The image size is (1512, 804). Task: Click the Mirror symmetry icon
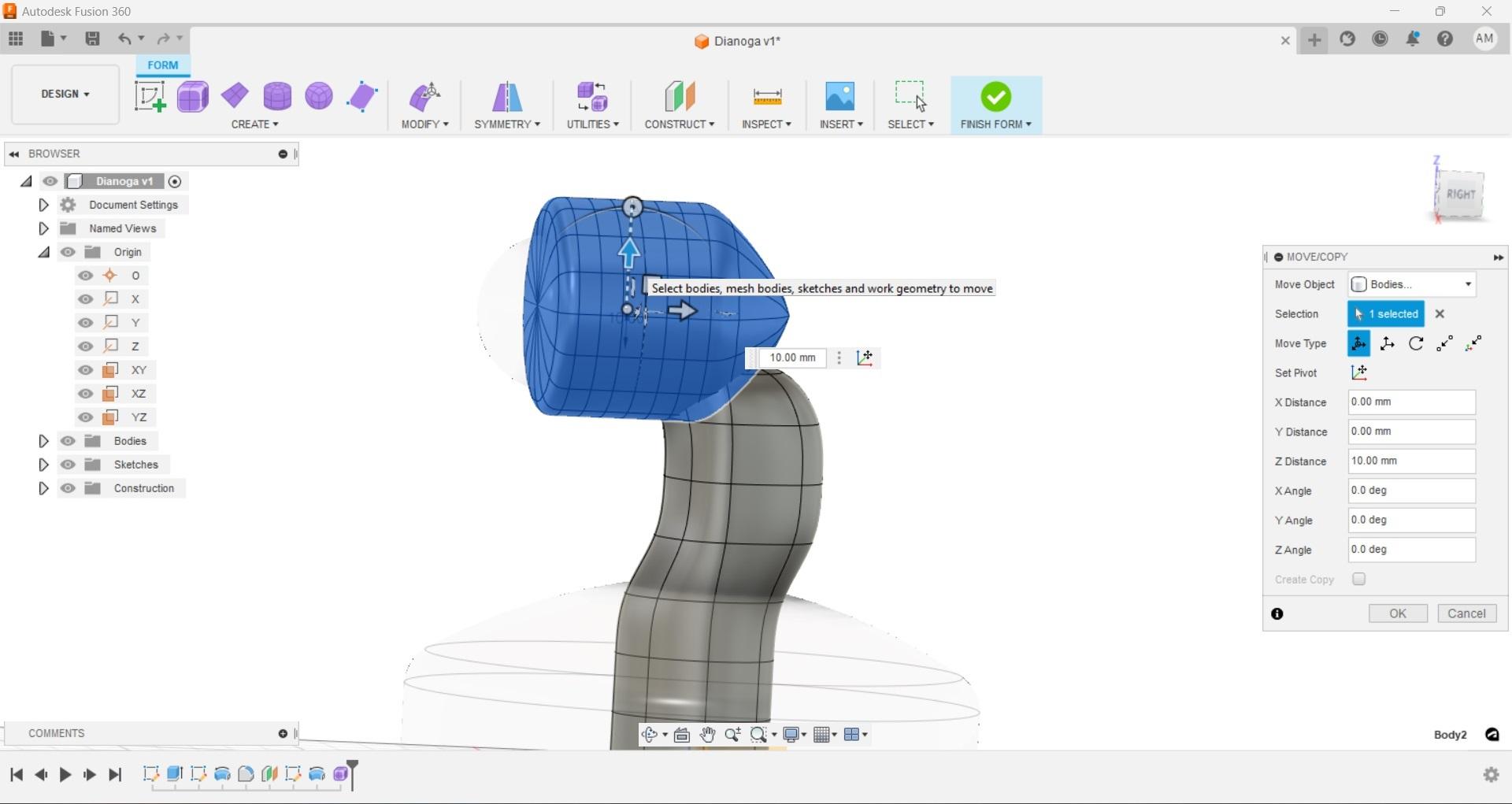507,97
